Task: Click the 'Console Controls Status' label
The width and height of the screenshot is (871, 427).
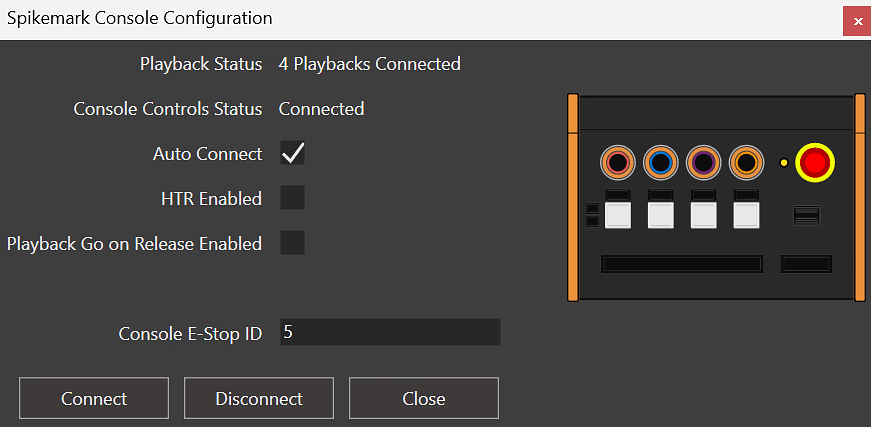Action: (x=168, y=108)
